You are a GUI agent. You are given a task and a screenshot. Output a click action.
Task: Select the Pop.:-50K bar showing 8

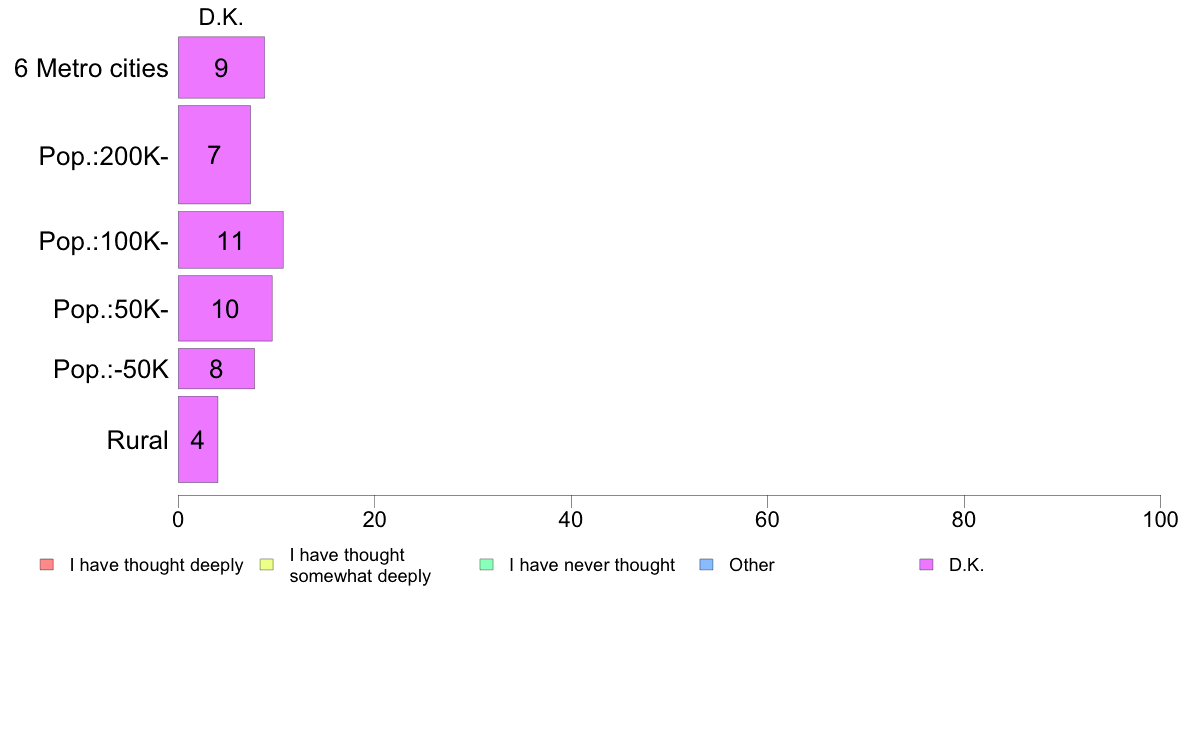click(217, 368)
